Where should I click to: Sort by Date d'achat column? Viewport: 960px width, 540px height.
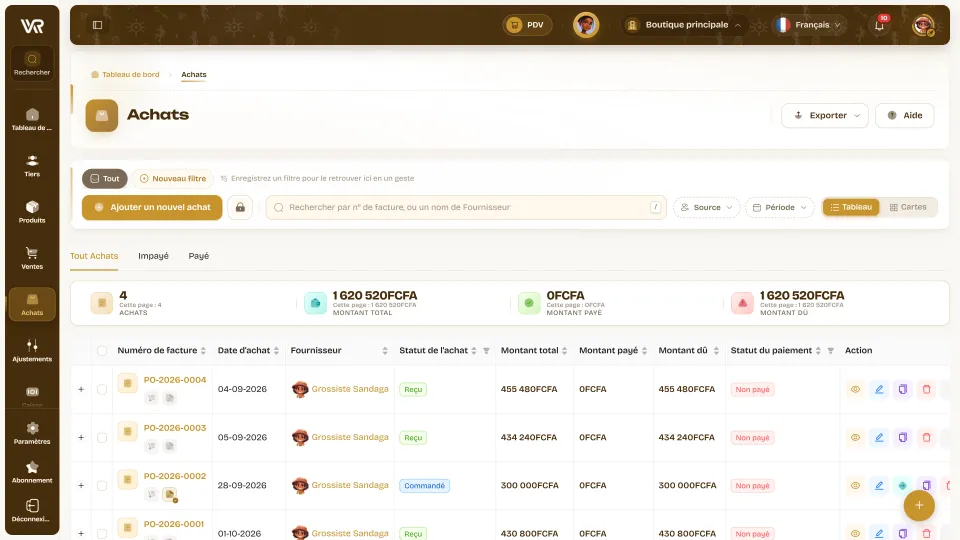(x=276, y=351)
